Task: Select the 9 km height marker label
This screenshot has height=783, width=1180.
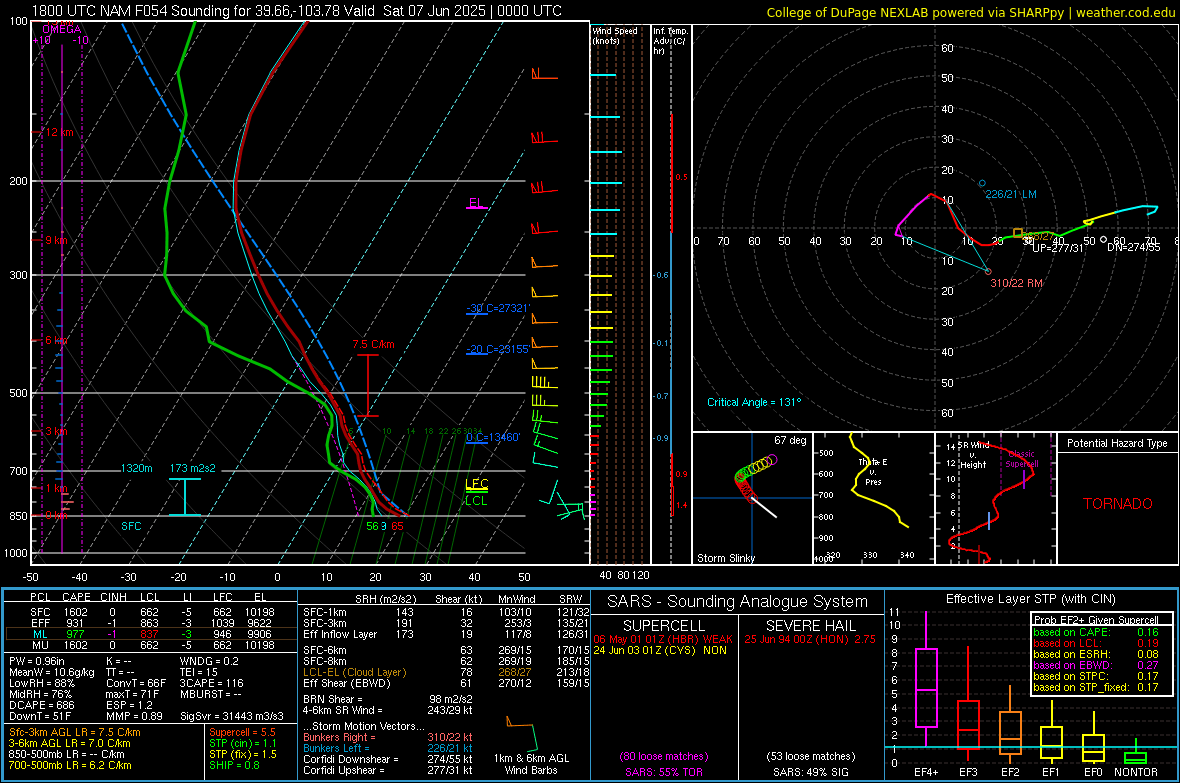Action: pos(56,240)
